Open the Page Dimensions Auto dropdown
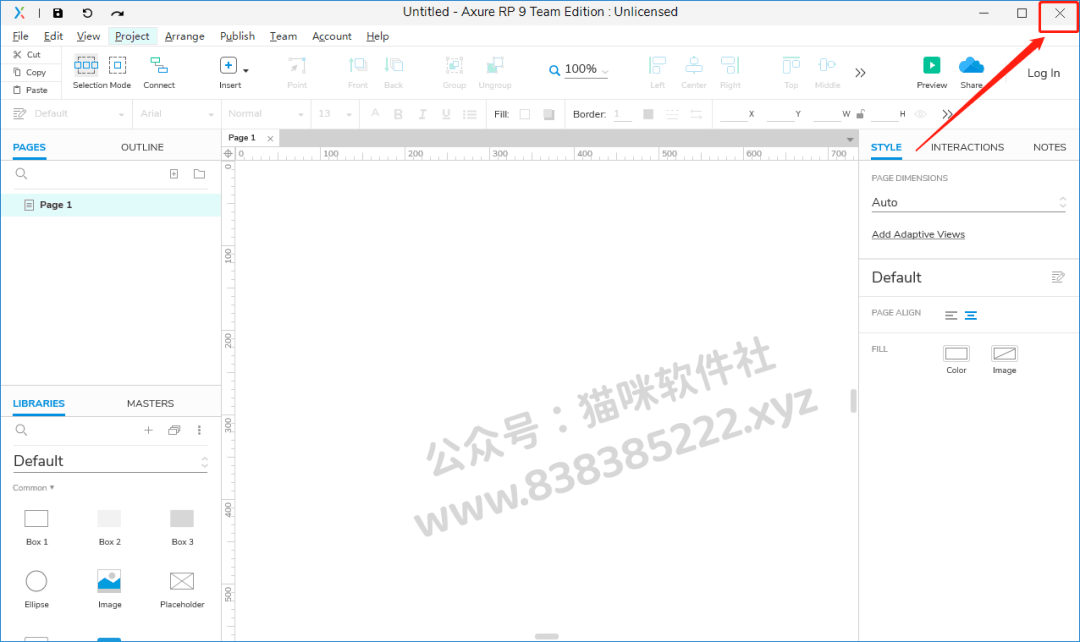This screenshot has height=642, width=1080. [968, 203]
